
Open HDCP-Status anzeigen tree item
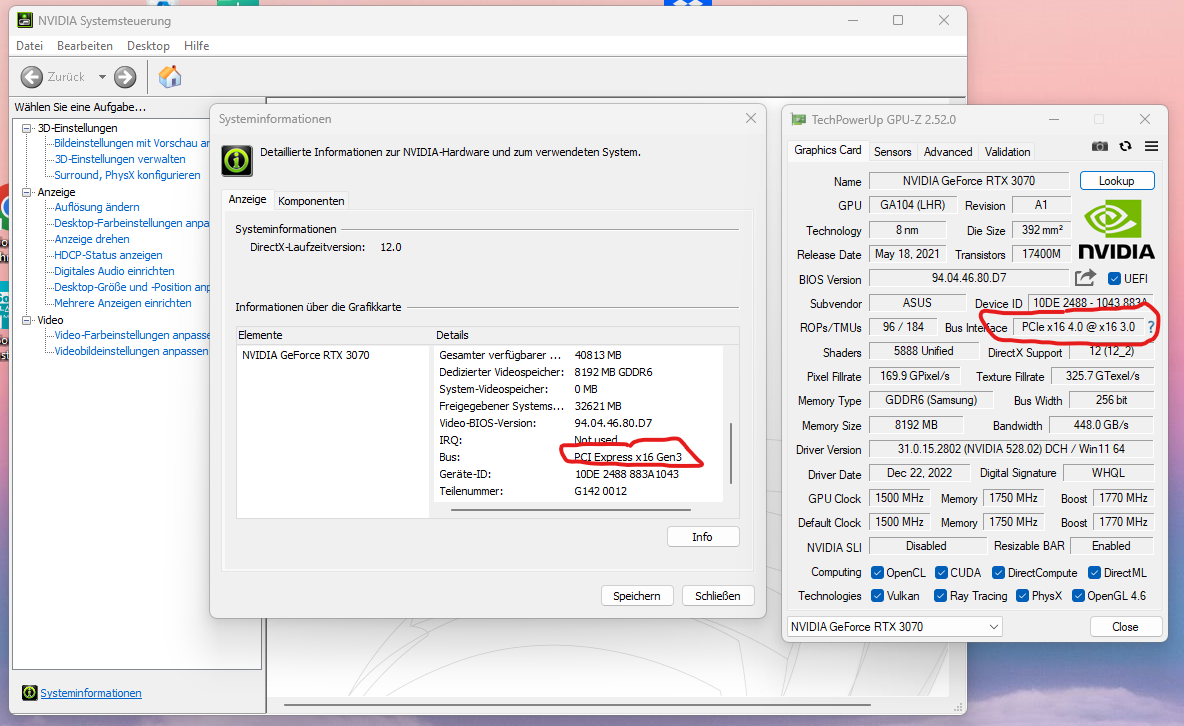pos(108,255)
